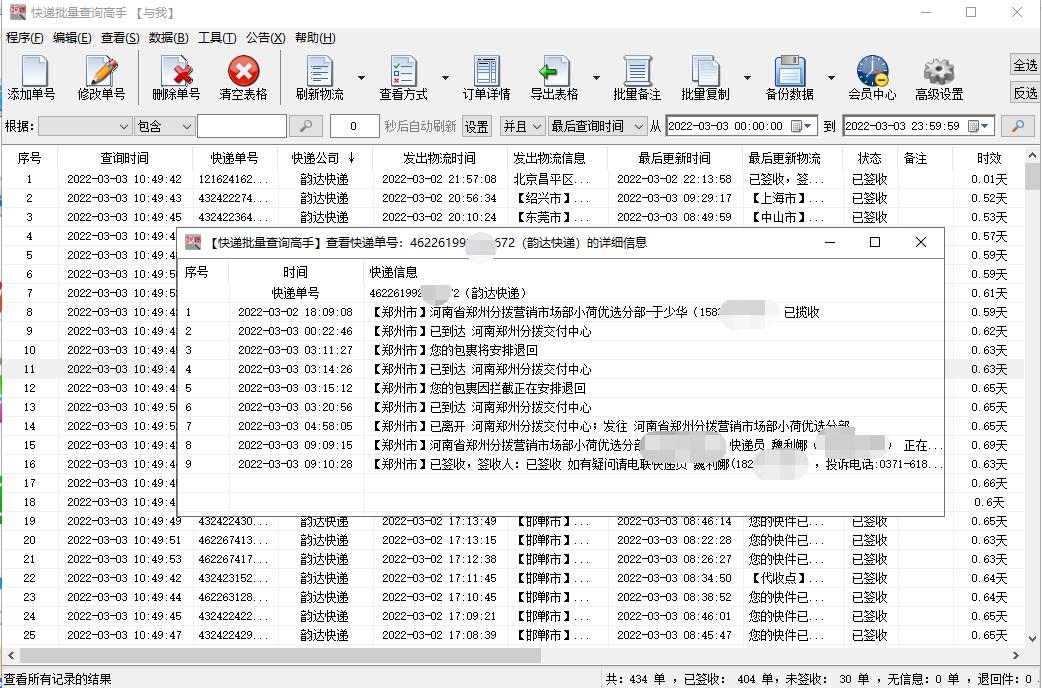Image resolution: width=1042 pixels, height=688 pixels.
Task: Click the 设置 auto-refresh button
Action: coord(476,126)
